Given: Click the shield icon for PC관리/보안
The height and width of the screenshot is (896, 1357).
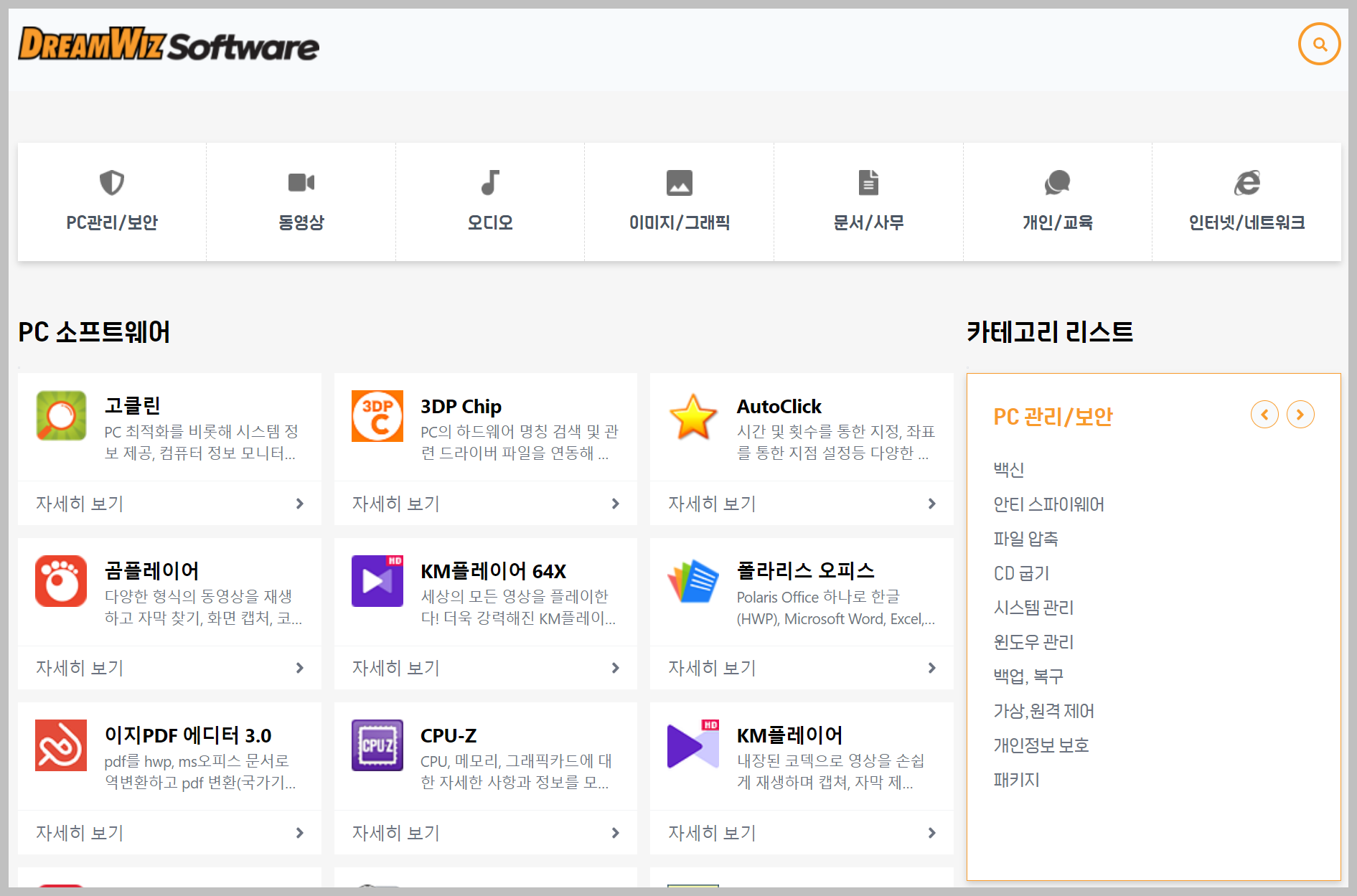Looking at the screenshot, I should pos(112,183).
